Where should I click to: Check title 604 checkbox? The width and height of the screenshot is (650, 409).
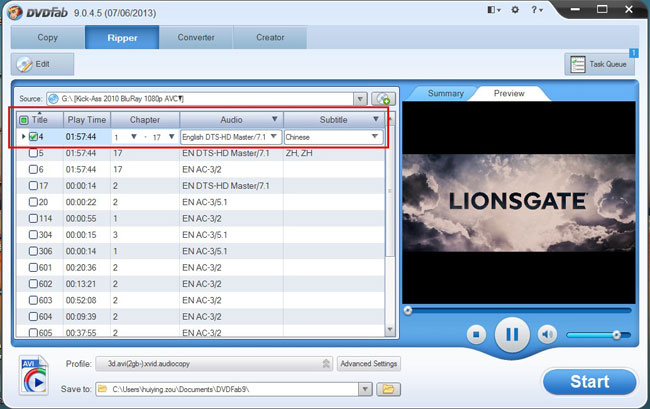coord(33,317)
